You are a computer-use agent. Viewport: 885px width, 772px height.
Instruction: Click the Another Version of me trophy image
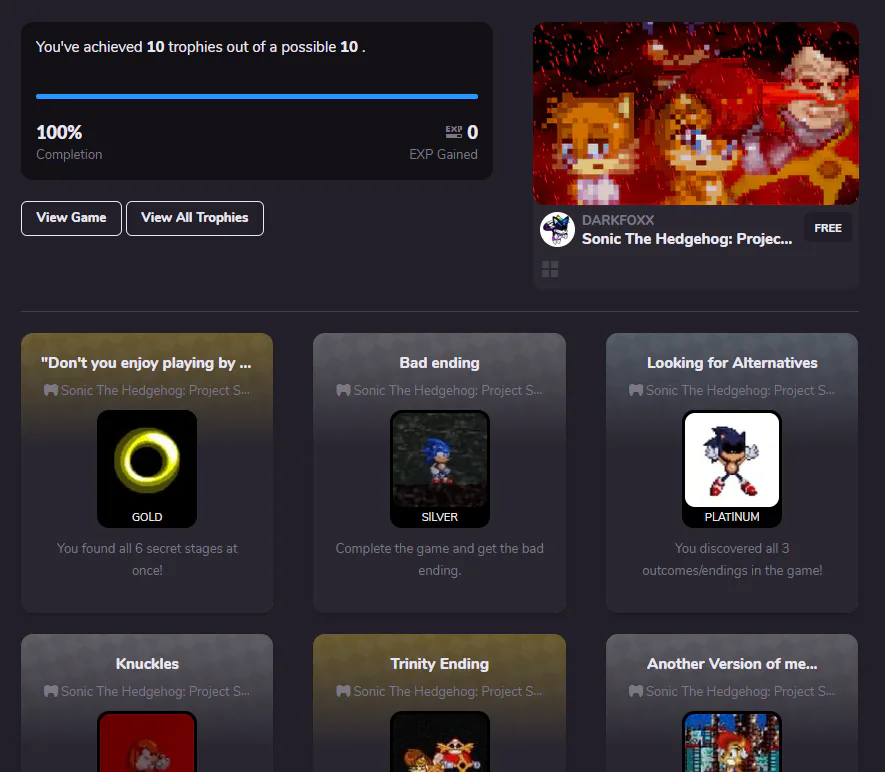[x=732, y=742]
